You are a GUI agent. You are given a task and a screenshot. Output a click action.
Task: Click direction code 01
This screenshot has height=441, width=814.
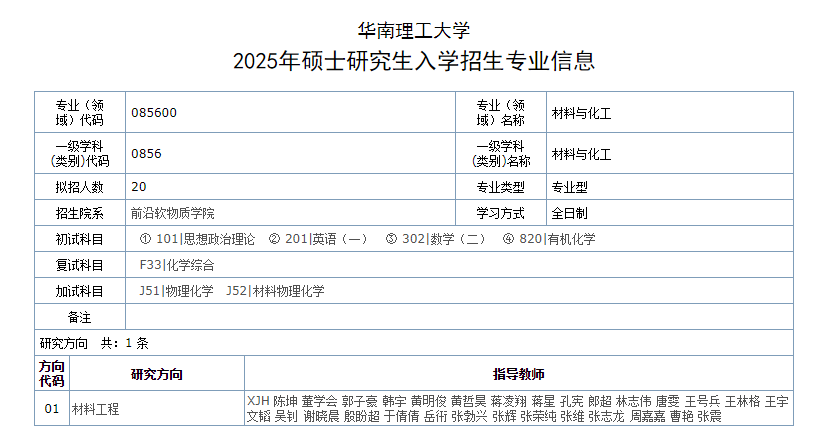click(x=52, y=409)
